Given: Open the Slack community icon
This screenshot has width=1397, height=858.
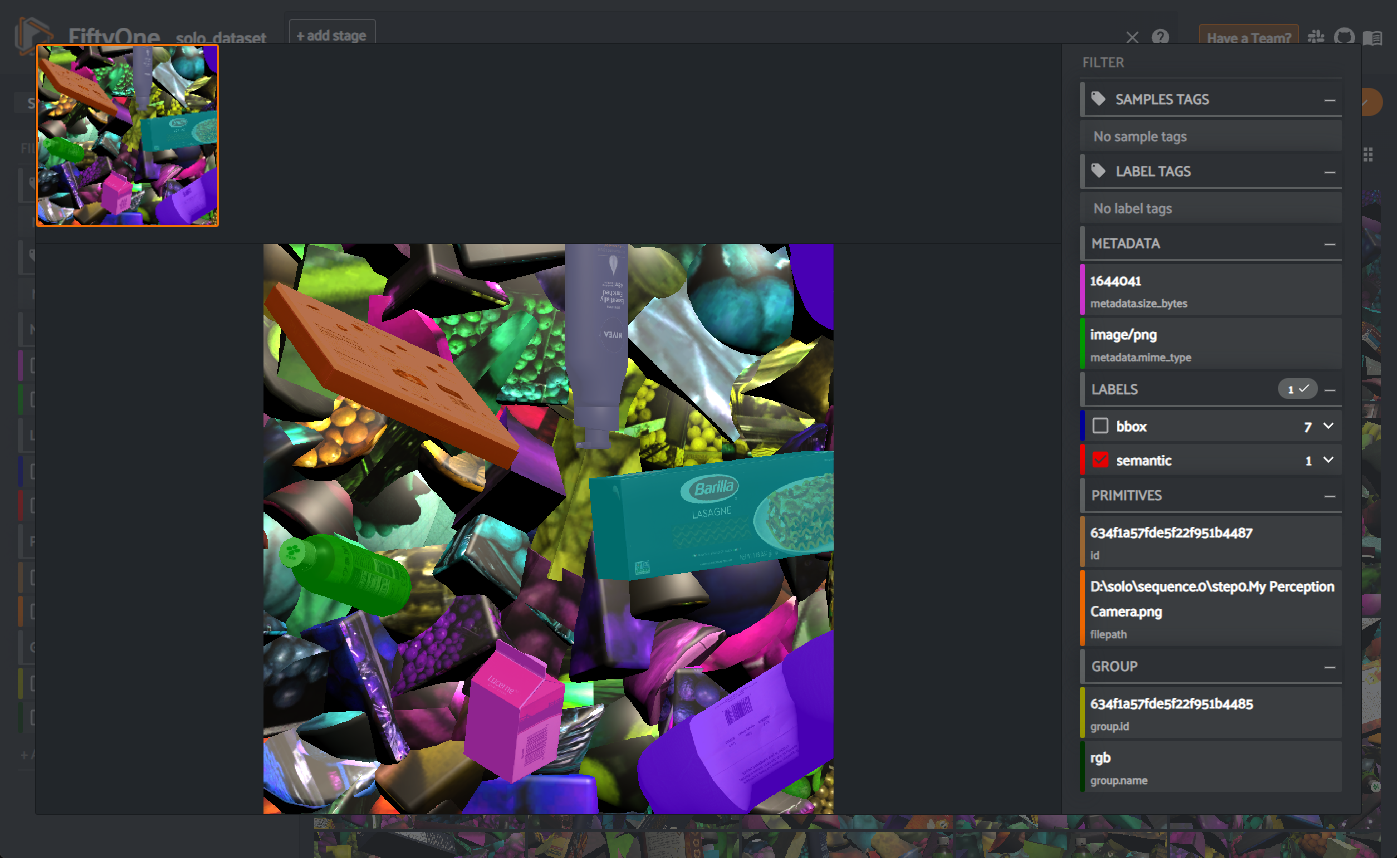Looking at the screenshot, I should pyautogui.click(x=1315, y=37).
